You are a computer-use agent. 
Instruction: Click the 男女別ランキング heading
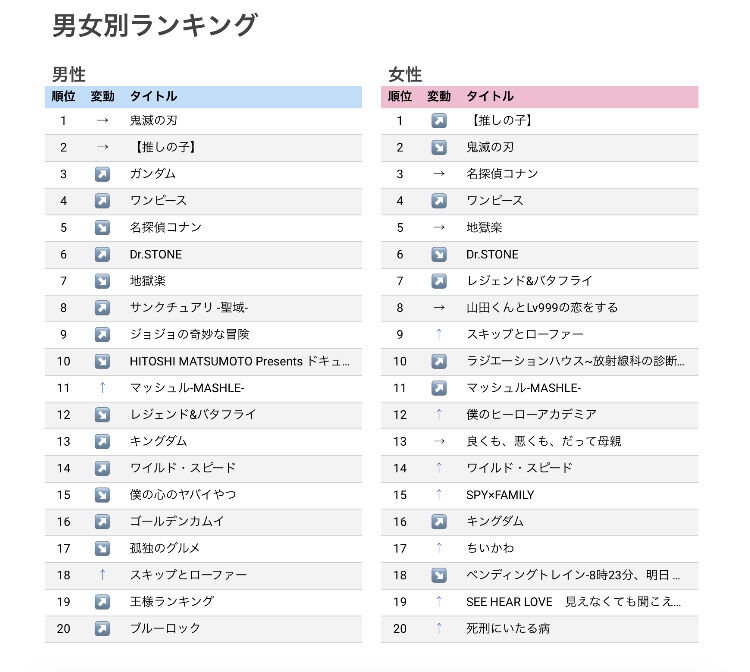point(154,25)
